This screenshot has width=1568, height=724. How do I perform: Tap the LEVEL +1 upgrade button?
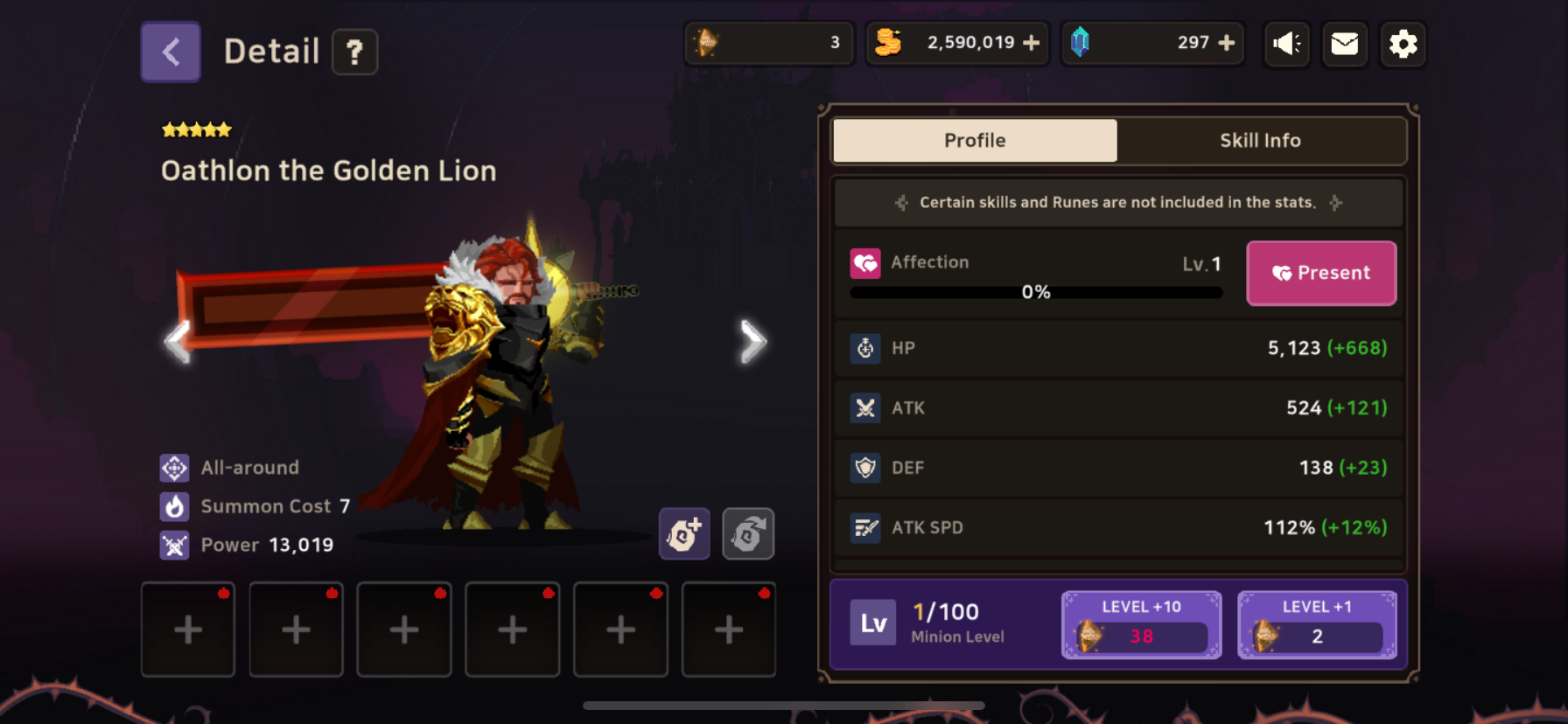1317,624
